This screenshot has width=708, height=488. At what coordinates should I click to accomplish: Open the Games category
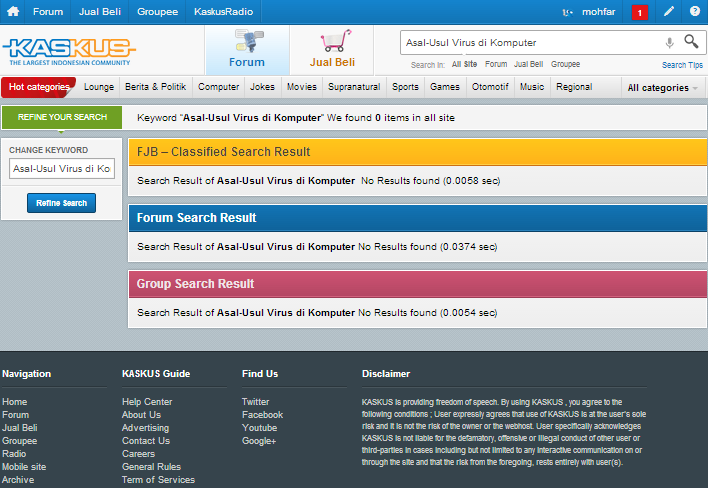[445, 87]
